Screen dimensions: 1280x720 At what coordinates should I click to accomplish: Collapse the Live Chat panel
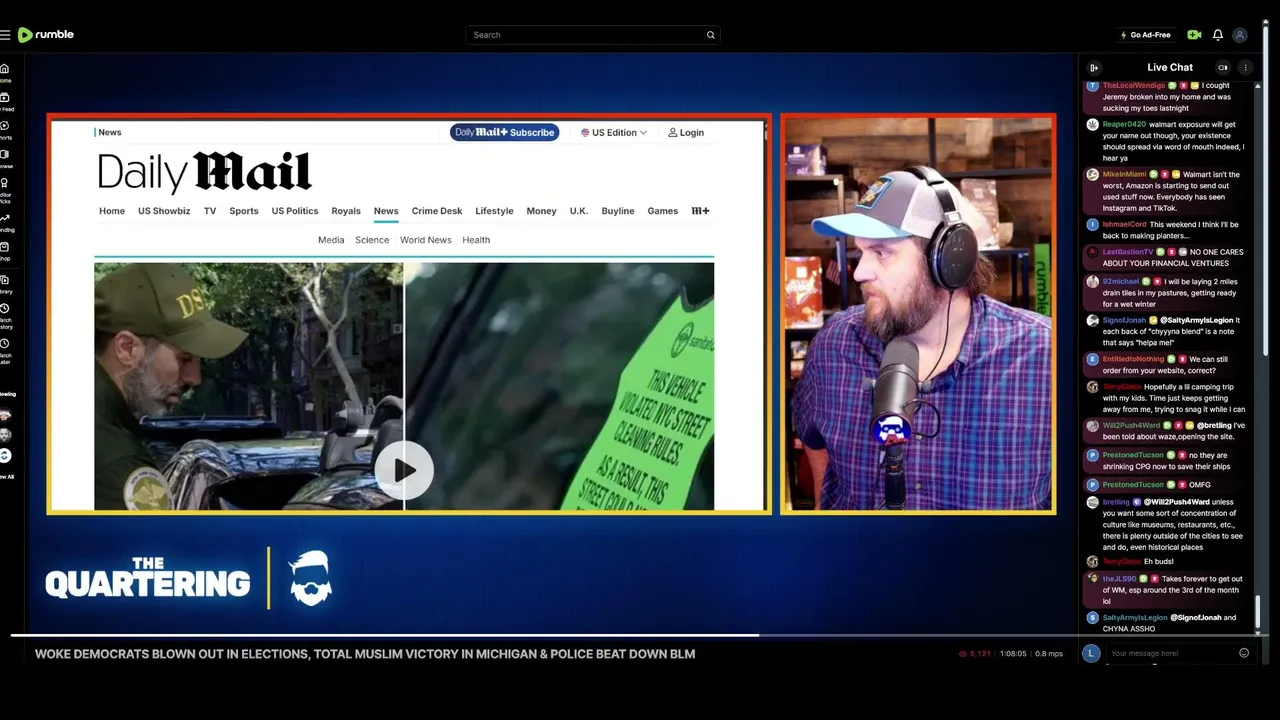tap(1094, 68)
